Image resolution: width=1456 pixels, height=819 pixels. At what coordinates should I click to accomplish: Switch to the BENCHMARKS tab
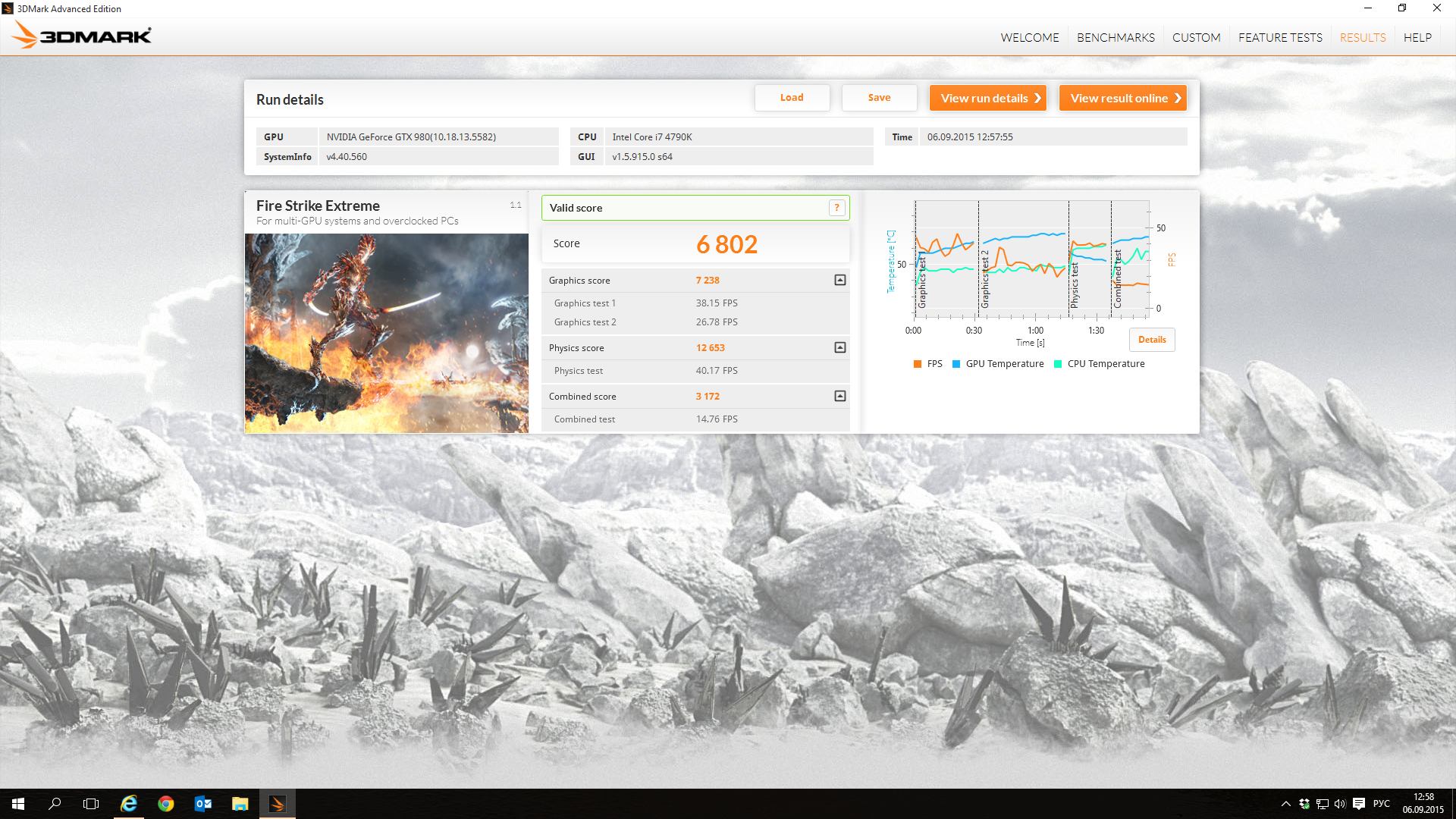pos(1115,37)
